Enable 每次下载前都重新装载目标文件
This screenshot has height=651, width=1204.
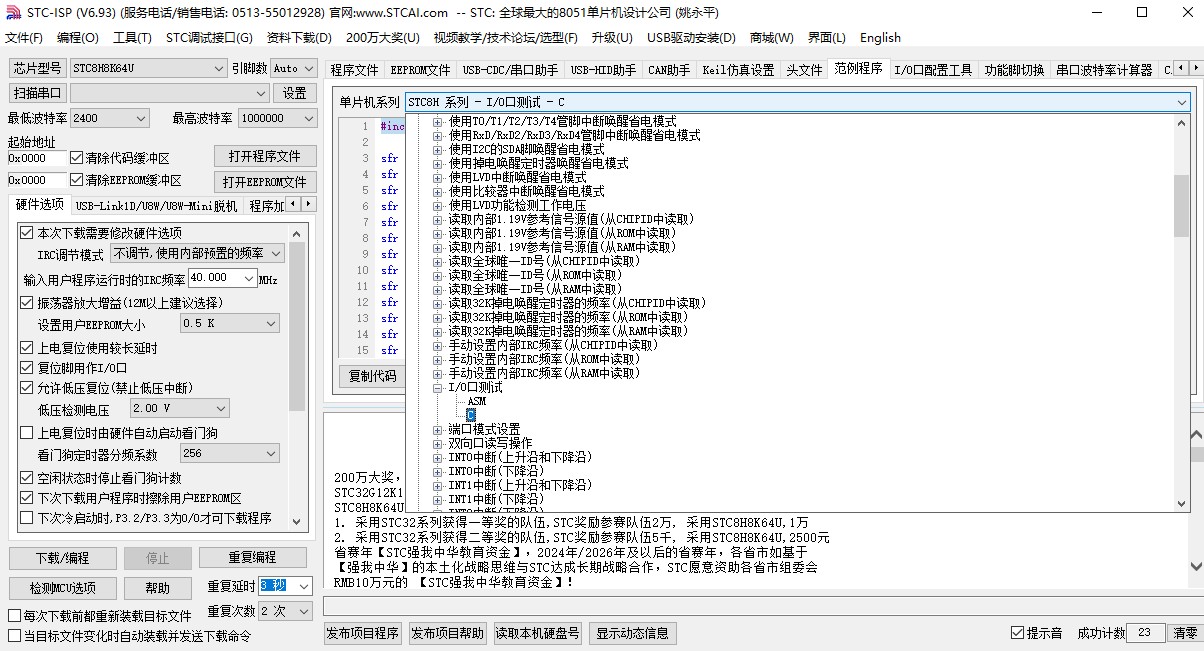tap(15, 616)
